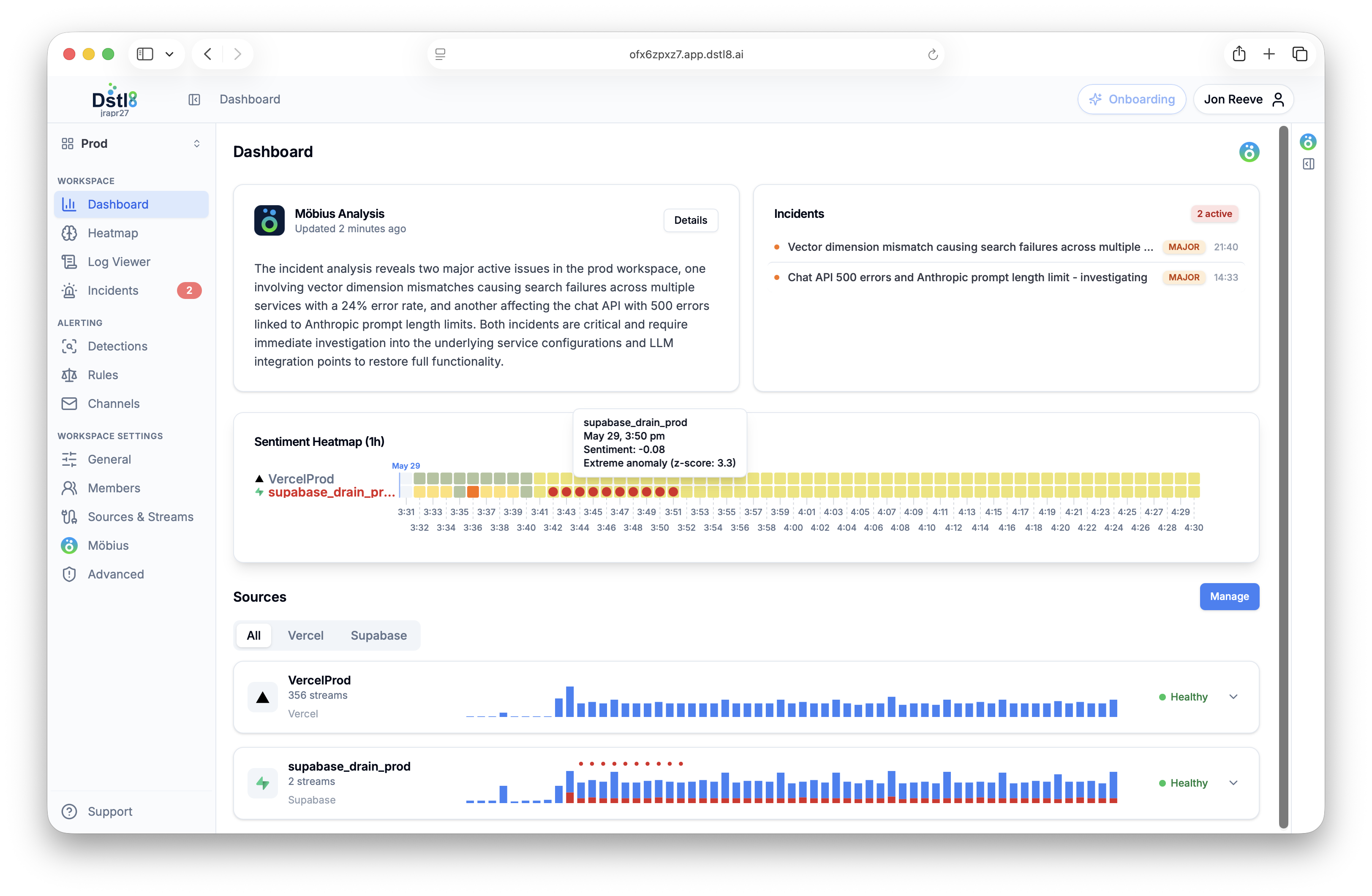Toggle the right side panel icon

click(x=1309, y=164)
